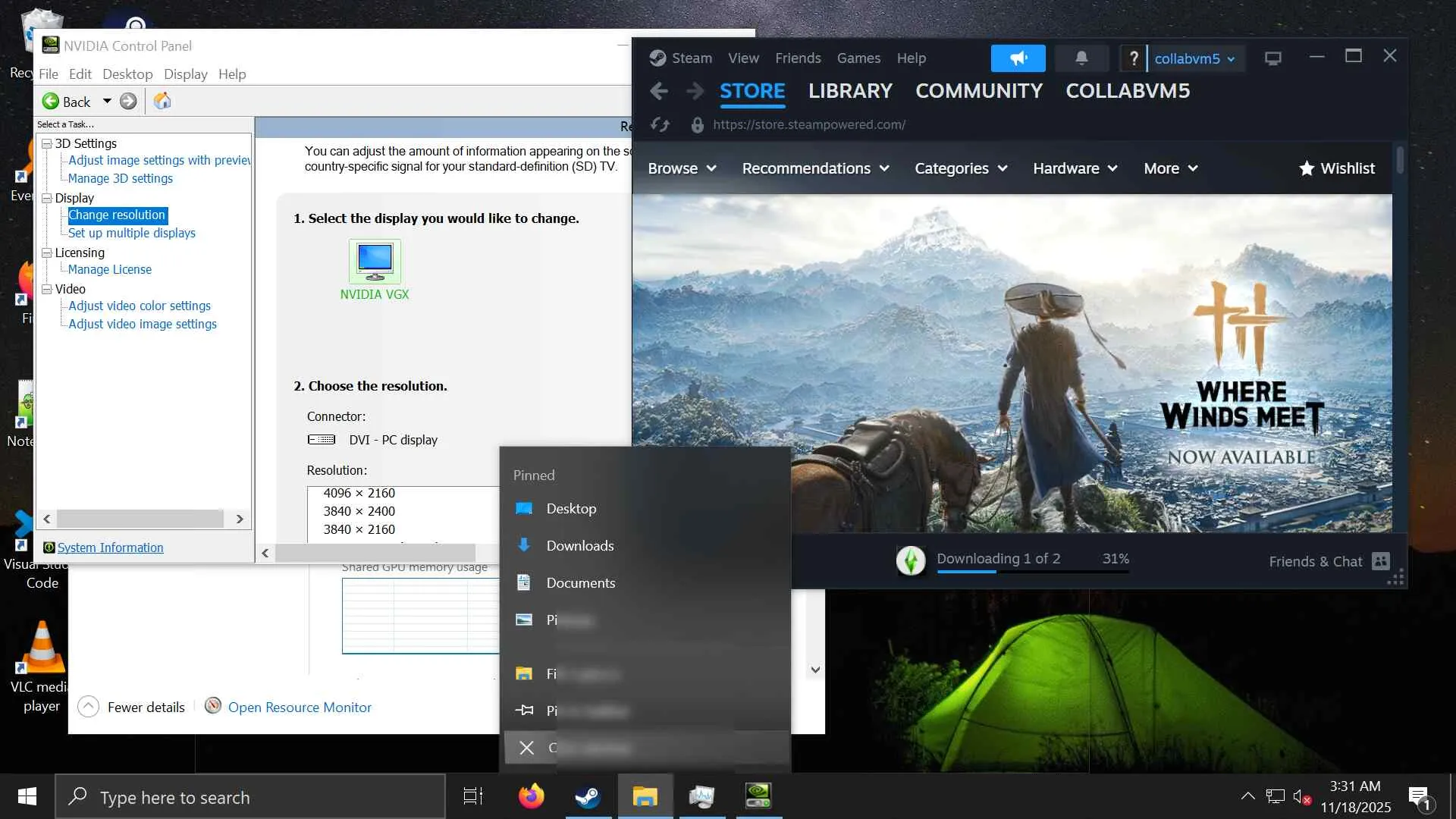Open the Desktop menu in NVIDIA panel
This screenshot has height=819, width=1456.
pyautogui.click(x=127, y=74)
